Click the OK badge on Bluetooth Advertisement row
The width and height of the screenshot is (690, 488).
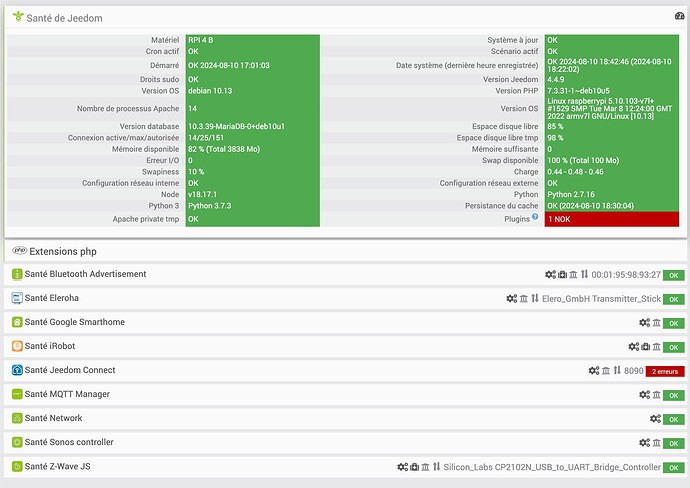click(x=674, y=275)
